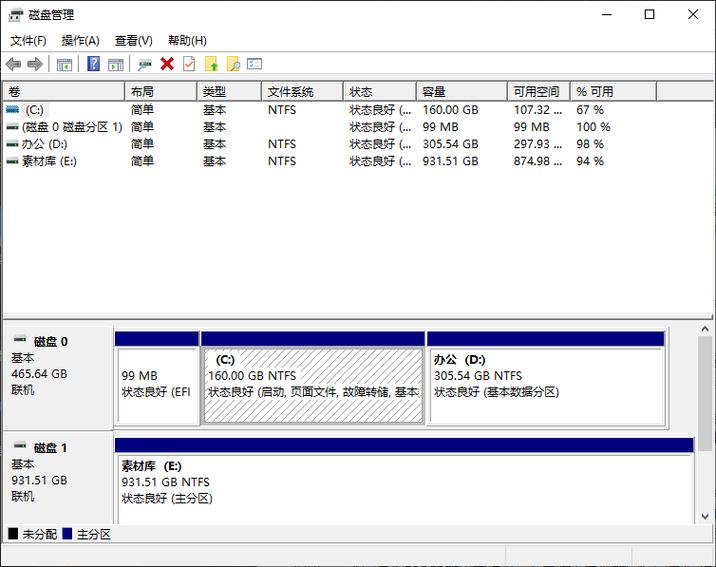
Task: Sort by the 可用空间 column header
Action: (539, 92)
